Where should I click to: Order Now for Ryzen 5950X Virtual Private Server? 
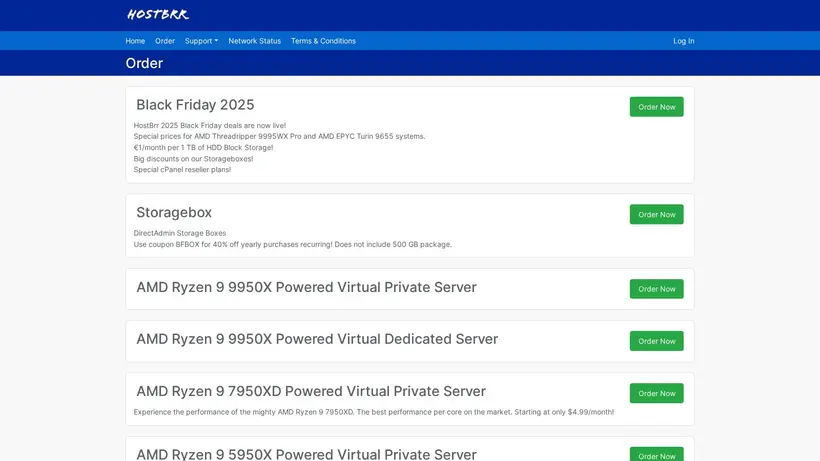coord(656,455)
